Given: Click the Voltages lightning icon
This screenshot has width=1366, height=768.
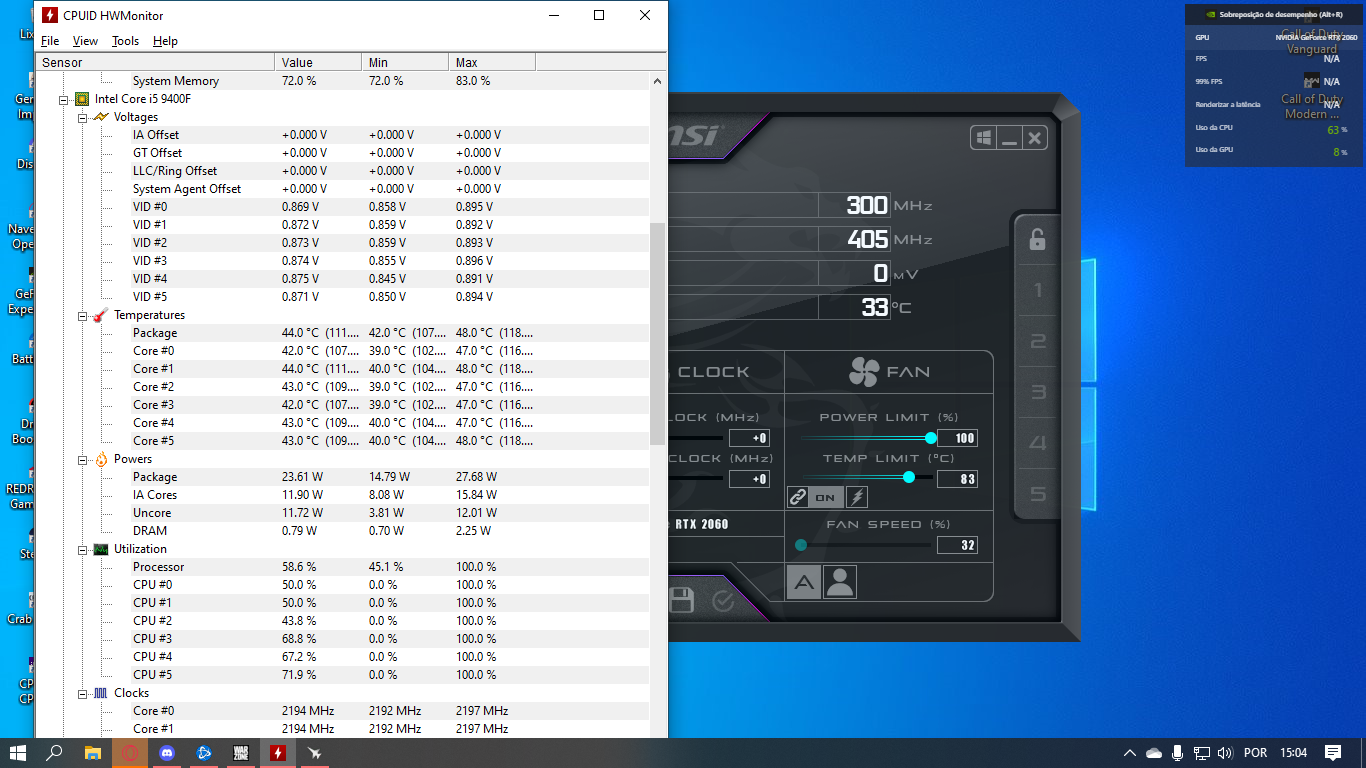Looking at the screenshot, I should click(x=101, y=117).
